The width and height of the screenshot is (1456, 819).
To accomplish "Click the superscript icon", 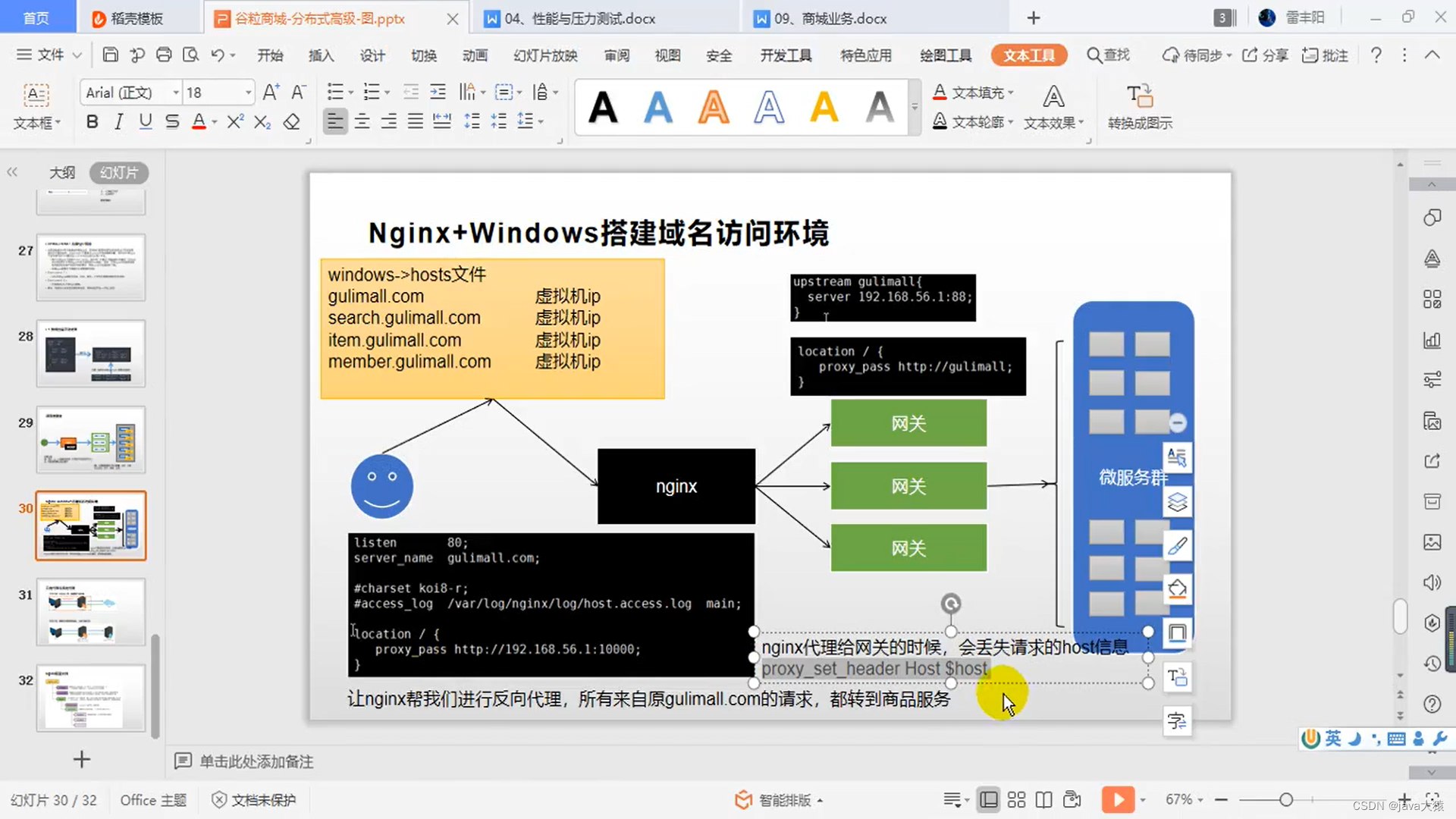I will (x=235, y=121).
